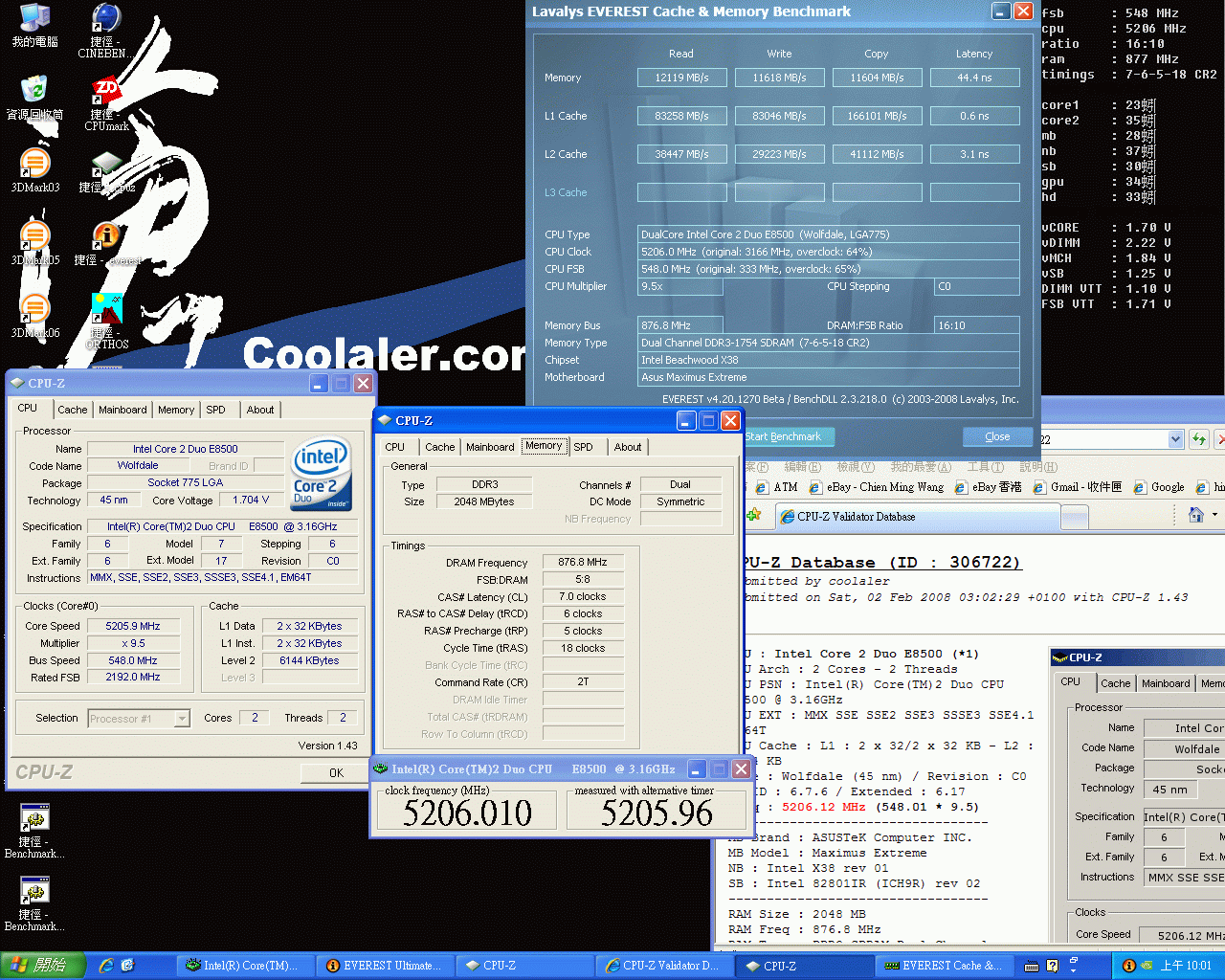Open Mainboard tab in CPU-Z processor window

[123, 410]
